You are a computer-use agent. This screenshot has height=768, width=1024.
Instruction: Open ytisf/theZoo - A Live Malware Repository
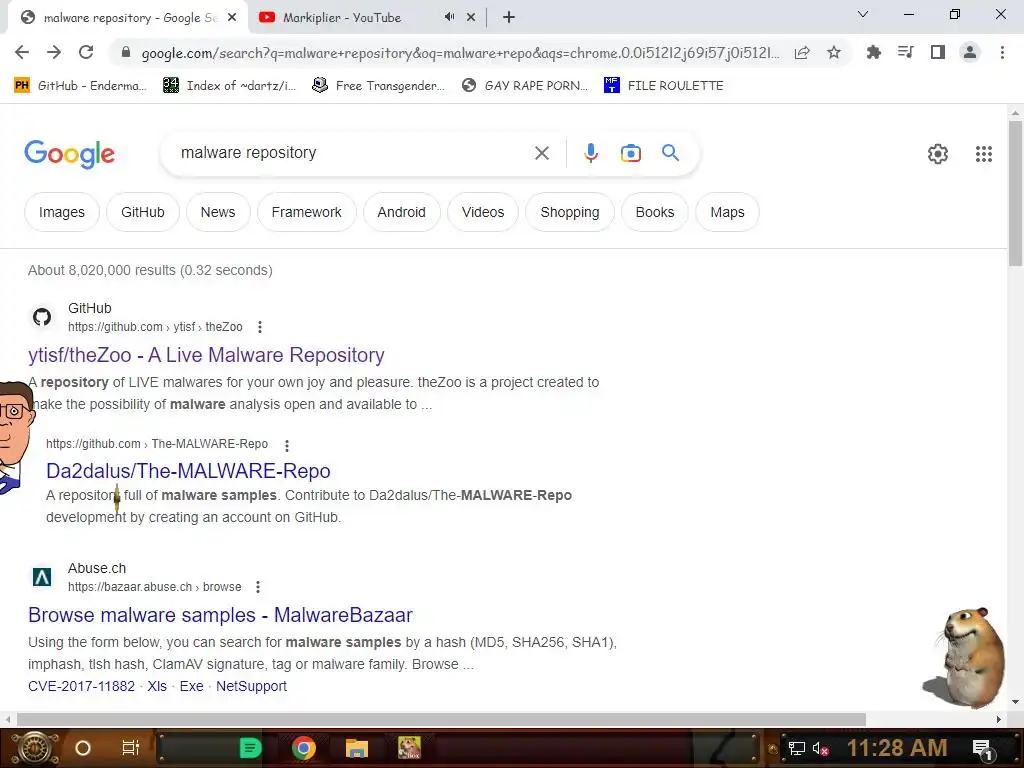pos(206,355)
